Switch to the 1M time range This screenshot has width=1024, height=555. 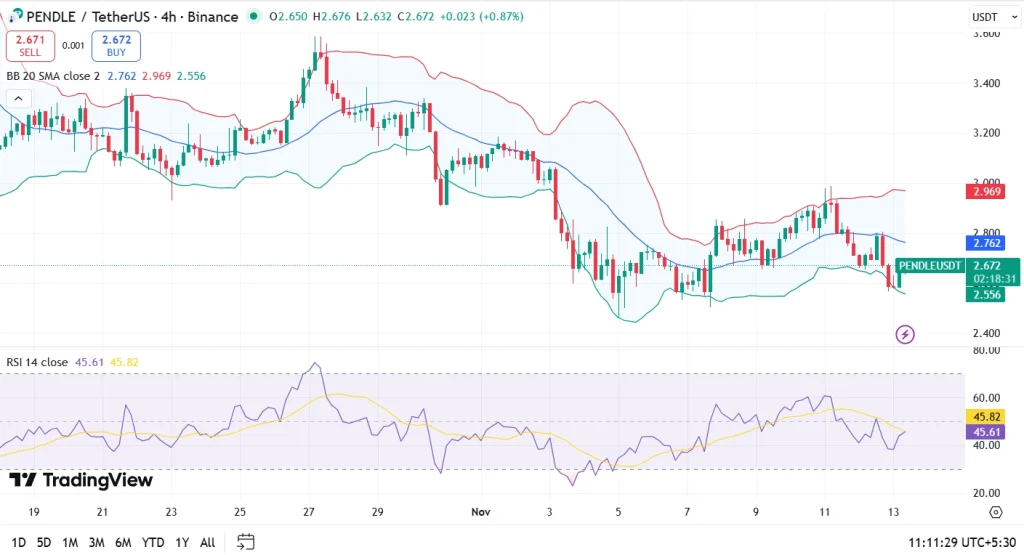[70, 542]
